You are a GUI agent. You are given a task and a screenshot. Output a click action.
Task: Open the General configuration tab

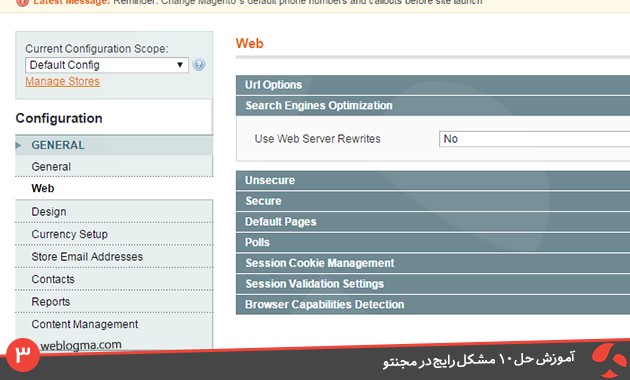114,166
